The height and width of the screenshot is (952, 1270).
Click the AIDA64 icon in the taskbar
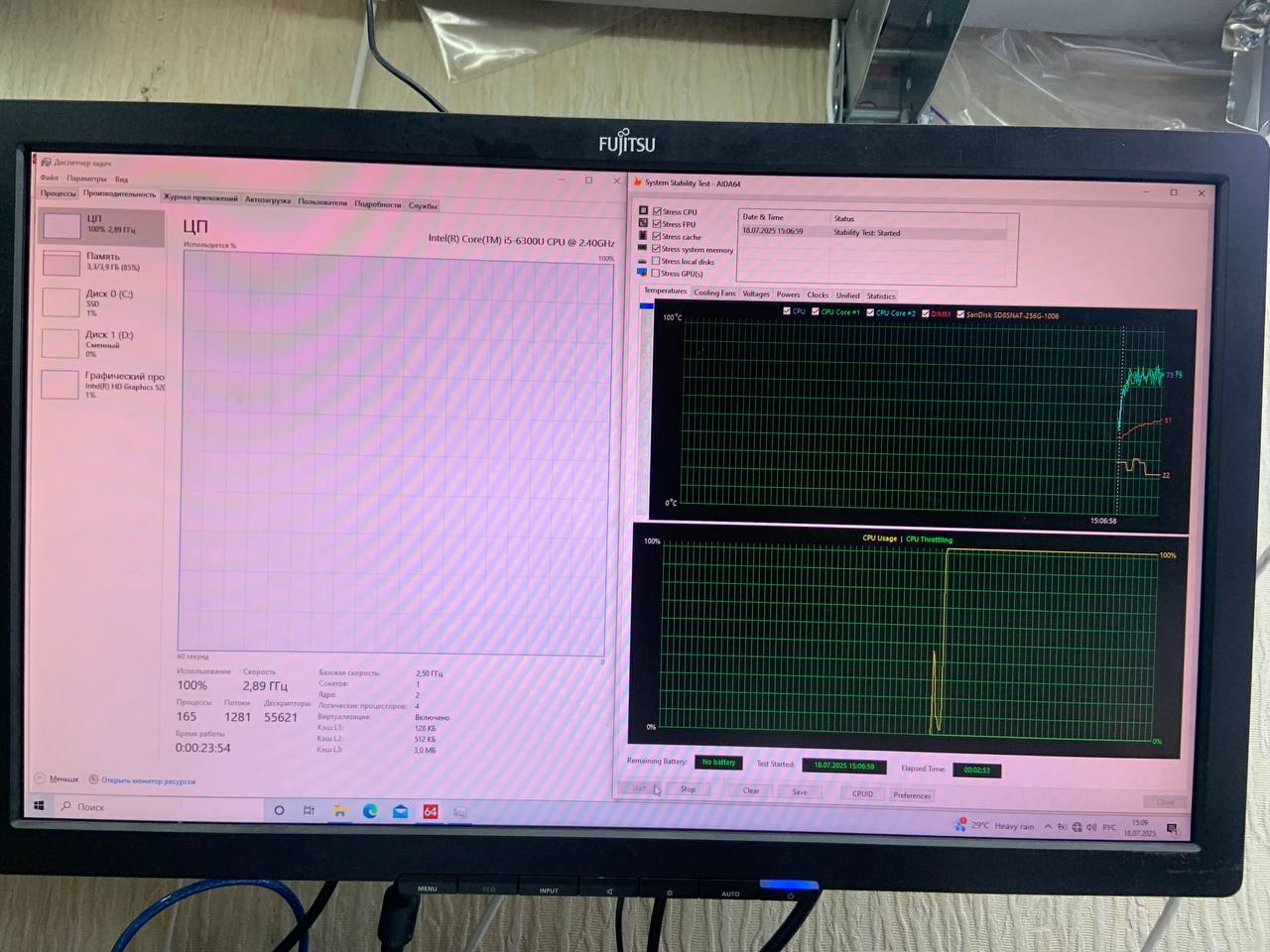431,811
